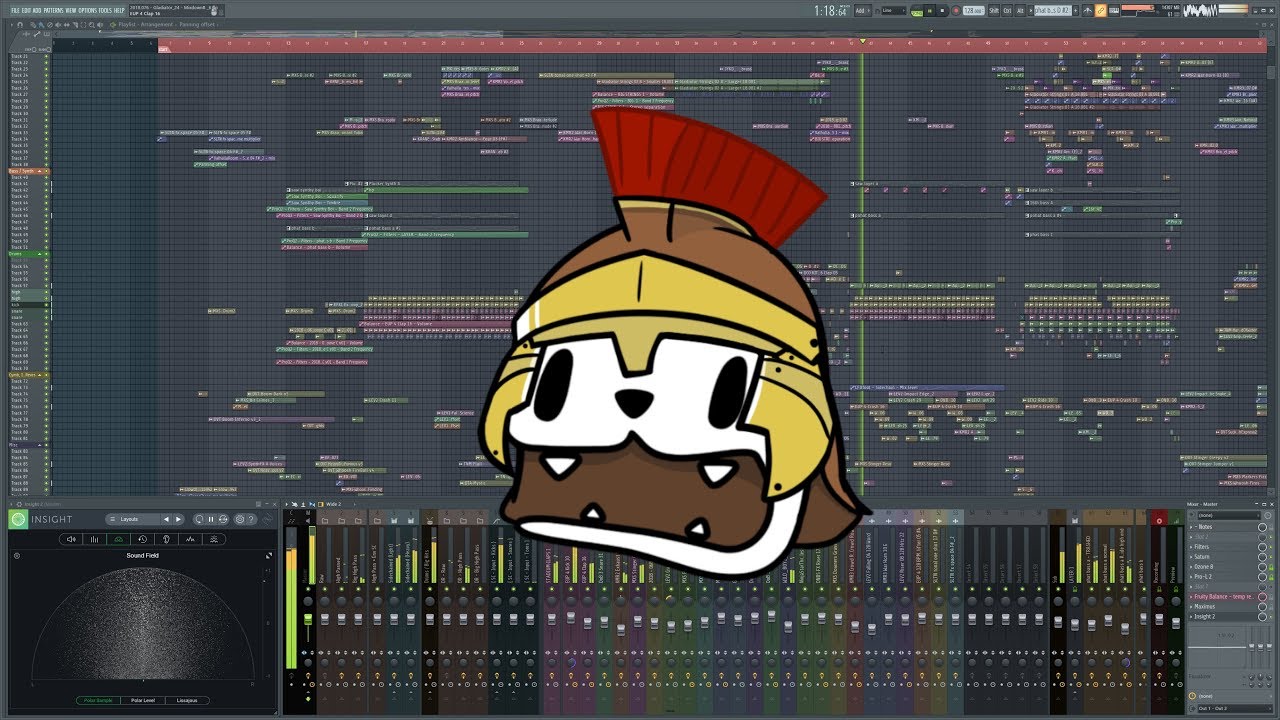This screenshot has width=1280, height=720.
Task: Open the Line snap dropdown
Action: [894, 10]
